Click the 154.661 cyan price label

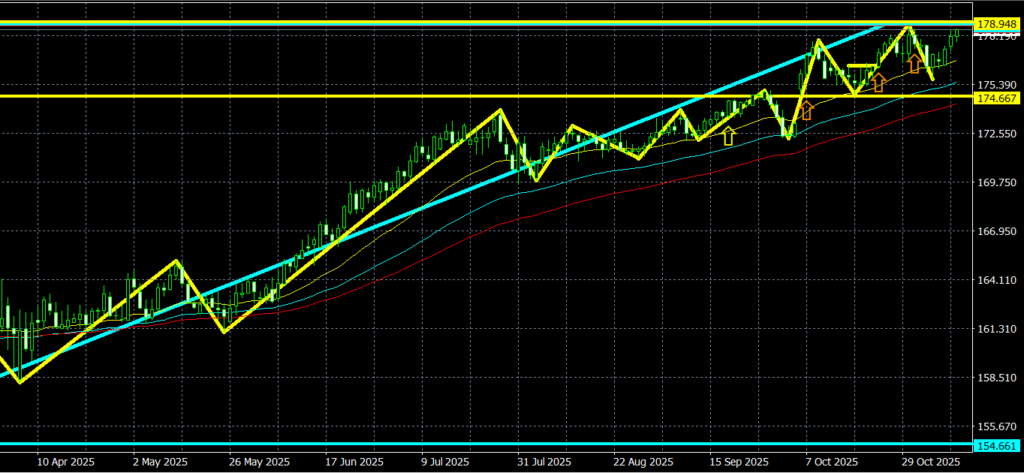pos(997,444)
